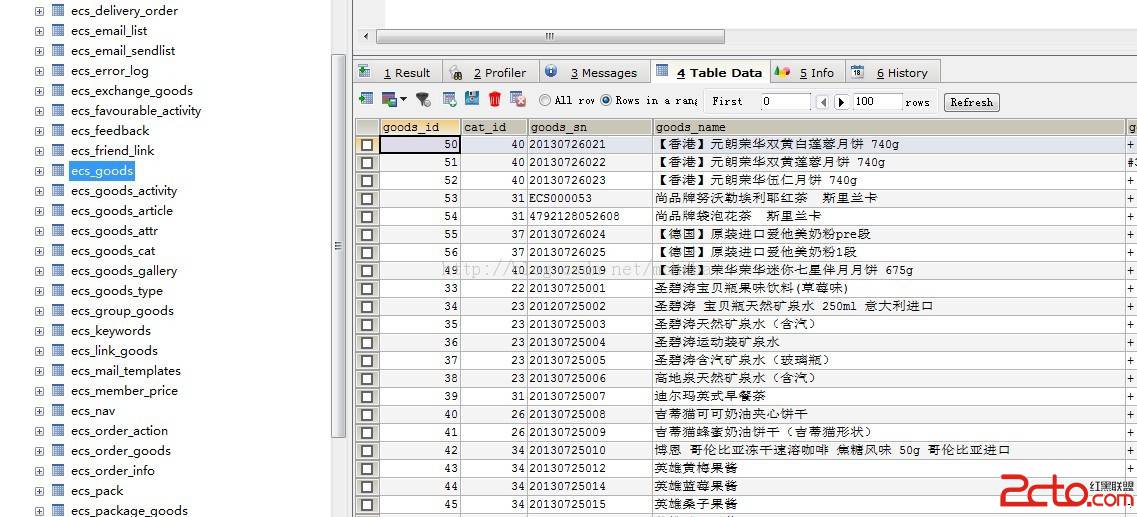The width and height of the screenshot is (1137, 517).
Task: Switch to the 1 Result tab
Action: 396,73
